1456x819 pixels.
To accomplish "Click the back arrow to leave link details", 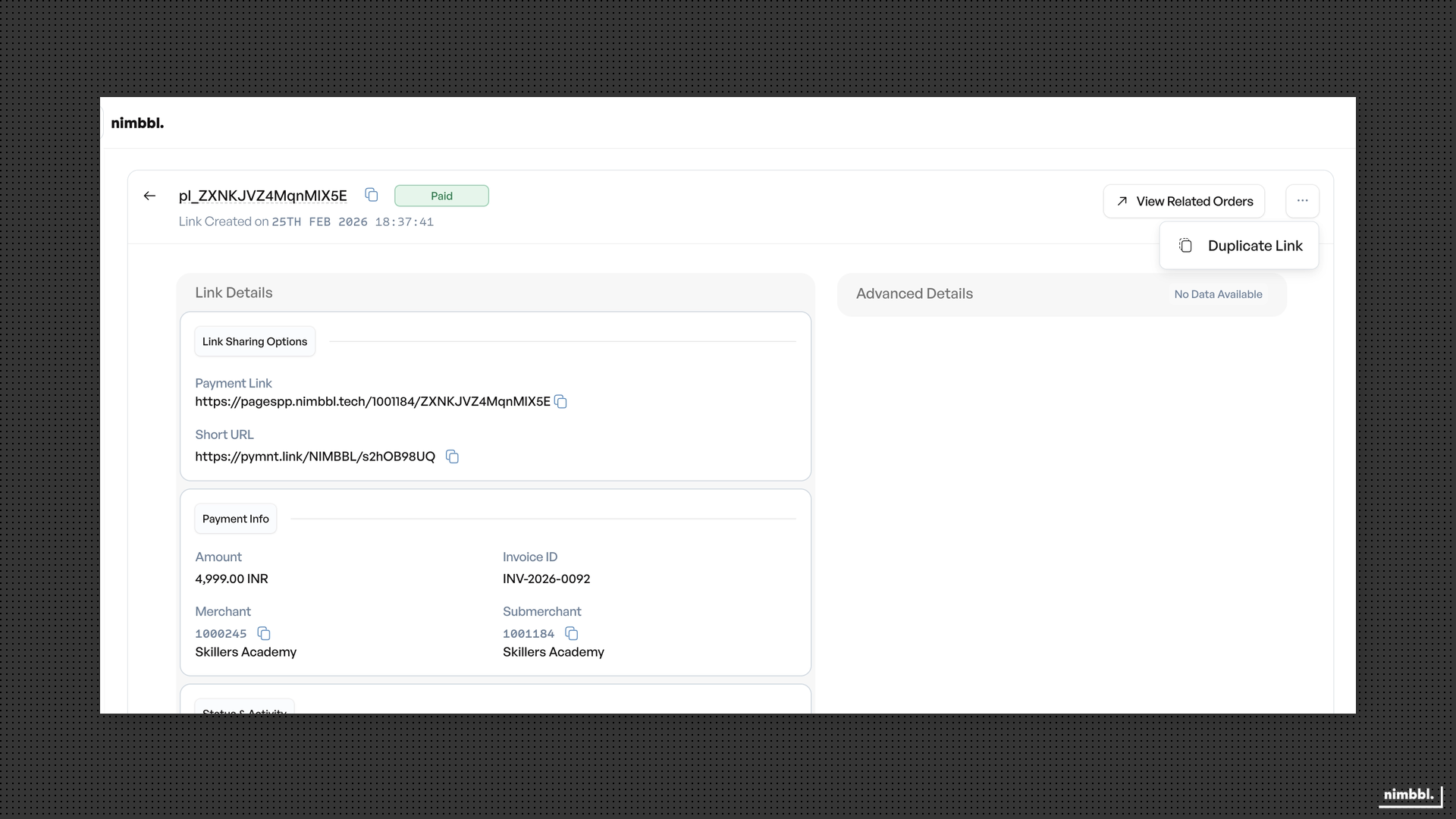I will (149, 196).
